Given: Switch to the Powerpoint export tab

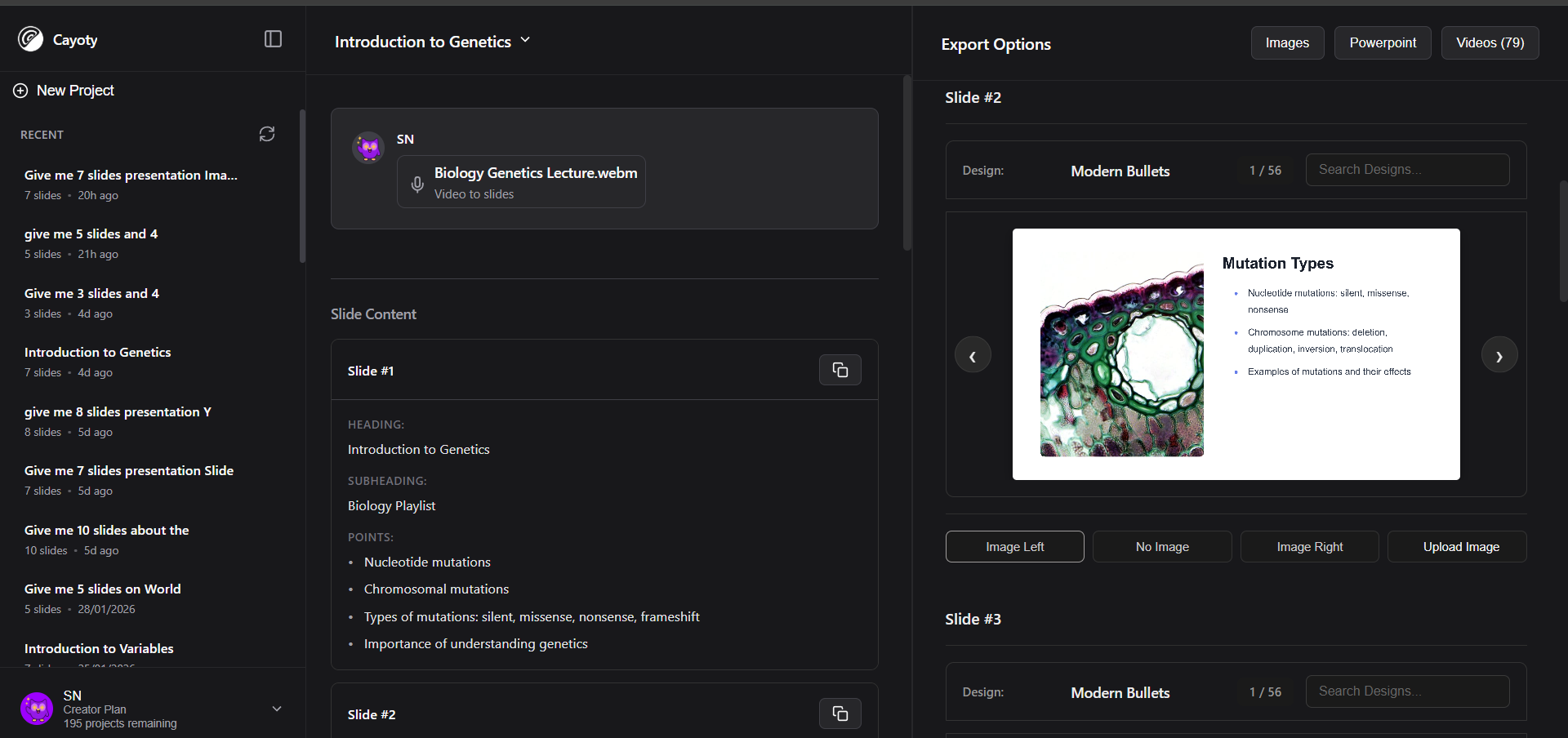Looking at the screenshot, I should (x=1382, y=42).
